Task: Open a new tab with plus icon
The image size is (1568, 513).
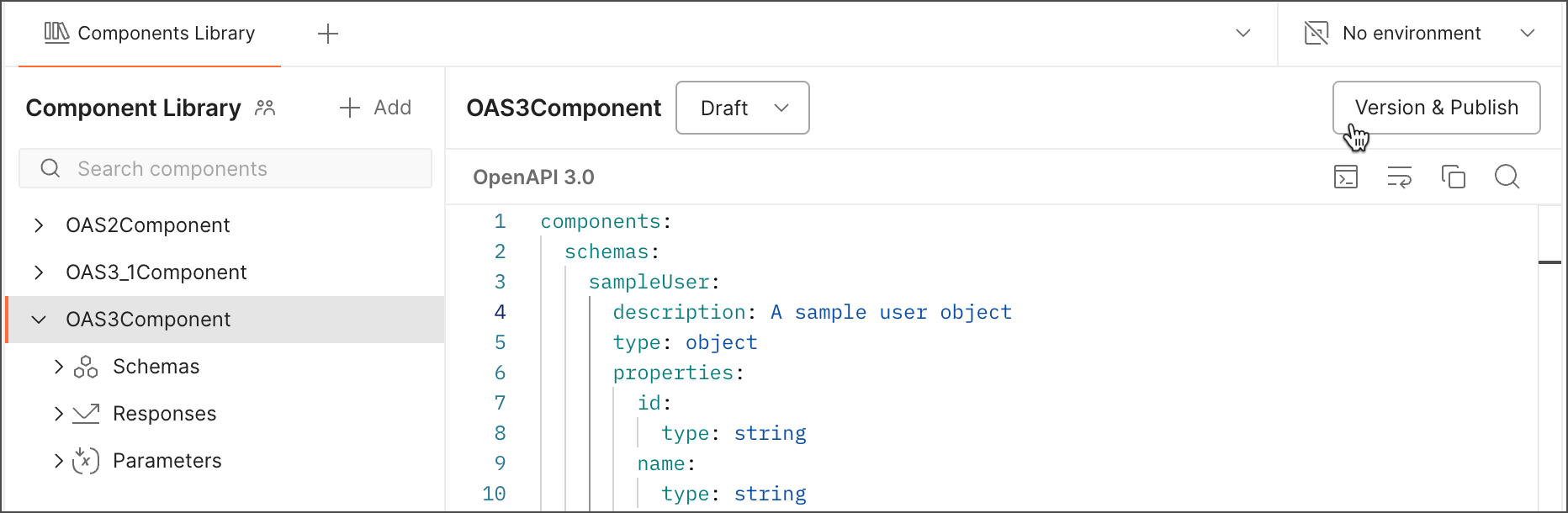Action: pyautogui.click(x=328, y=34)
